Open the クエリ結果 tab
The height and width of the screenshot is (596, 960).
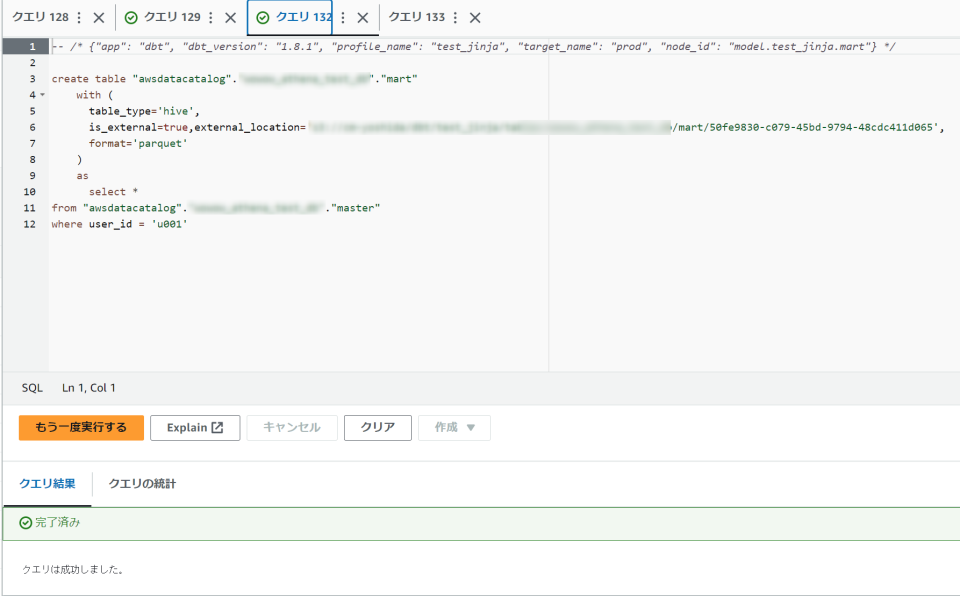(x=47, y=484)
